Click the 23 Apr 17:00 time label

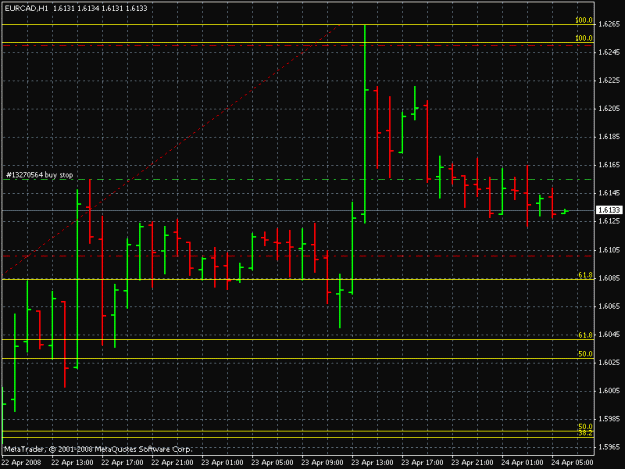pos(422,463)
